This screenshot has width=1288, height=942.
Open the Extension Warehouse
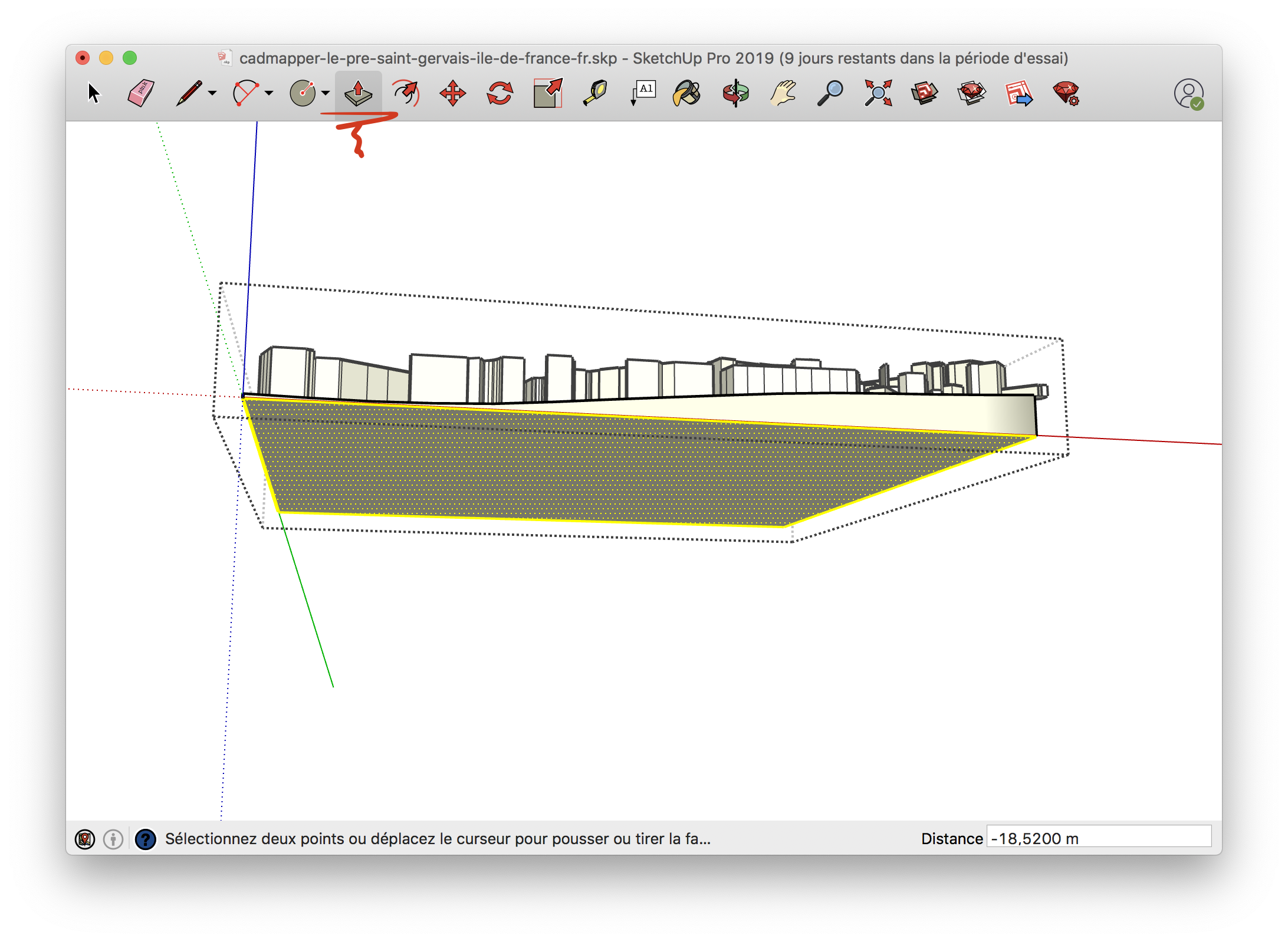(x=972, y=93)
